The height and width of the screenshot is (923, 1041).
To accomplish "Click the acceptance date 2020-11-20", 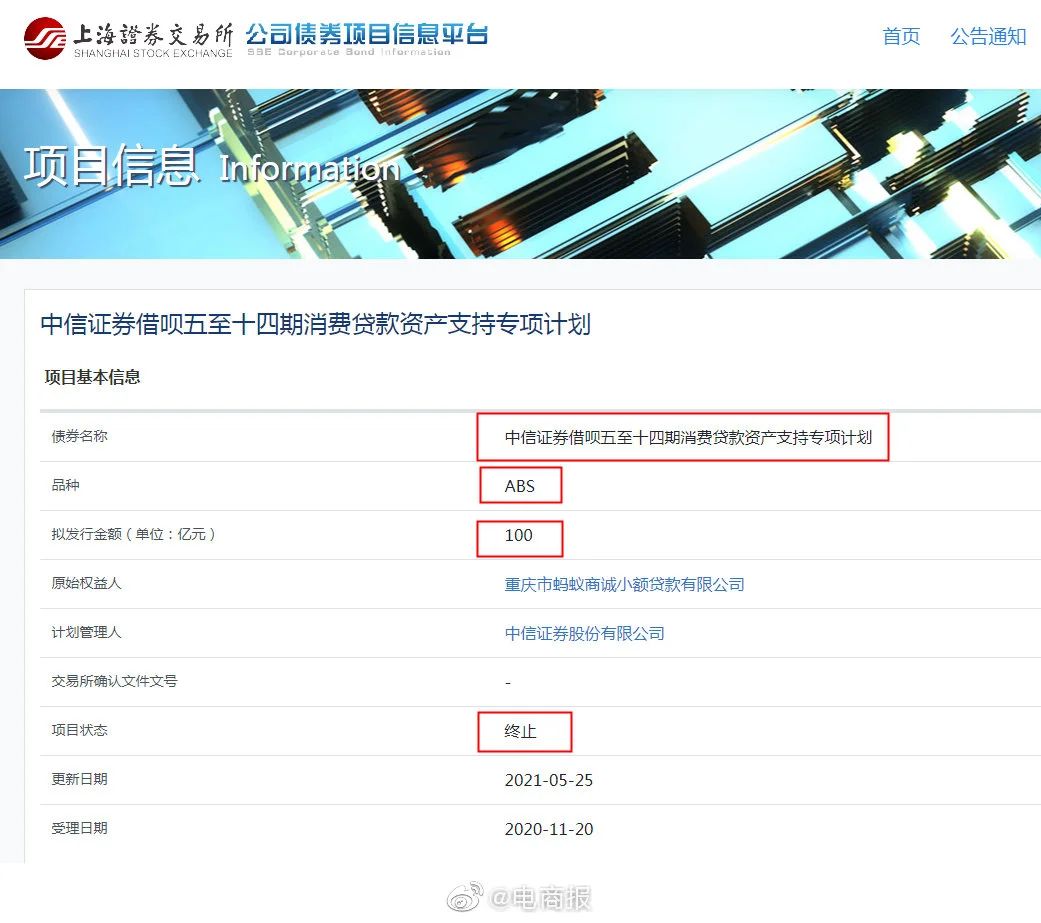I will click(x=548, y=829).
